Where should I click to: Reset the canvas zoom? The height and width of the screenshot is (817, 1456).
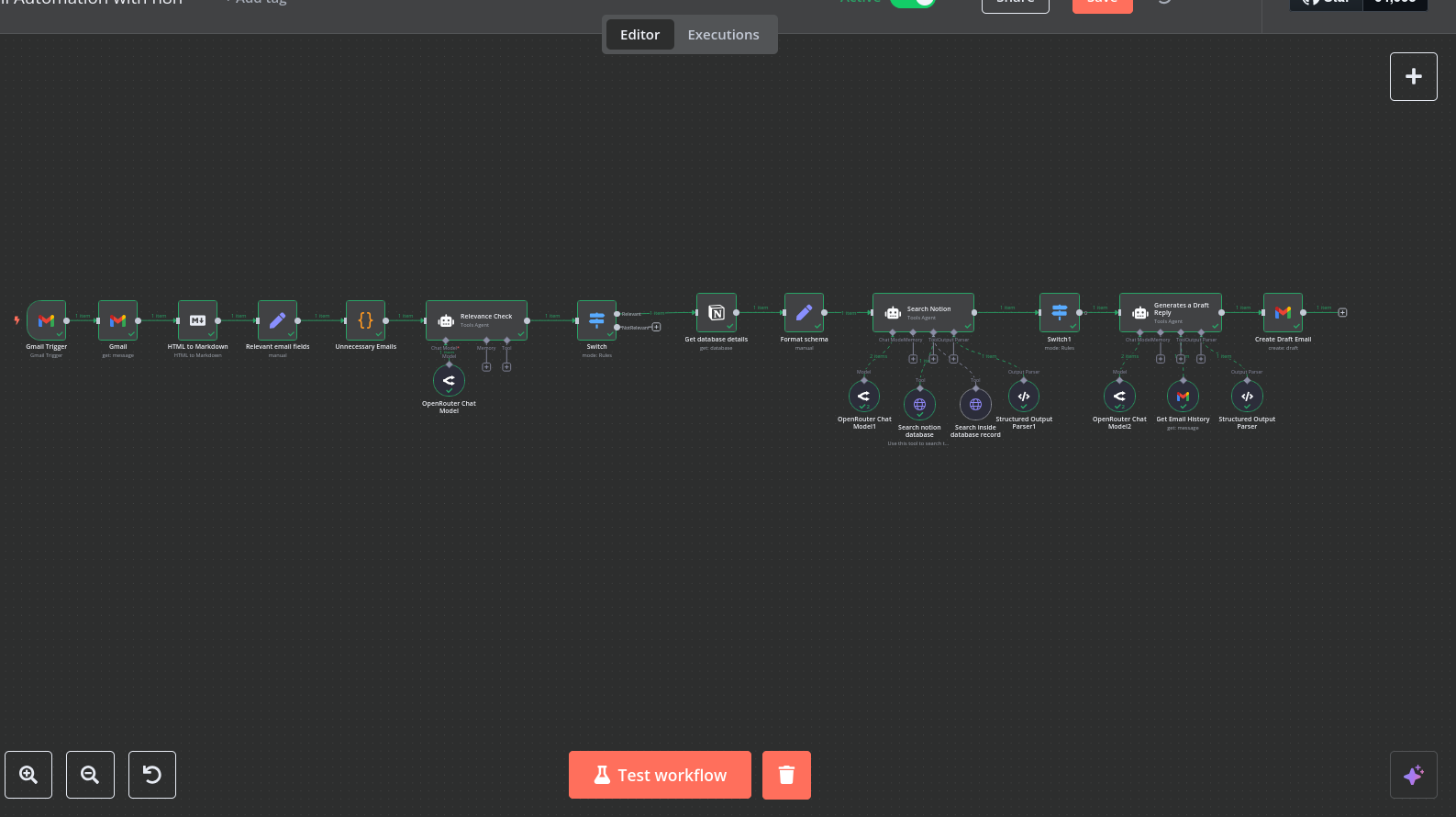pos(152,775)
